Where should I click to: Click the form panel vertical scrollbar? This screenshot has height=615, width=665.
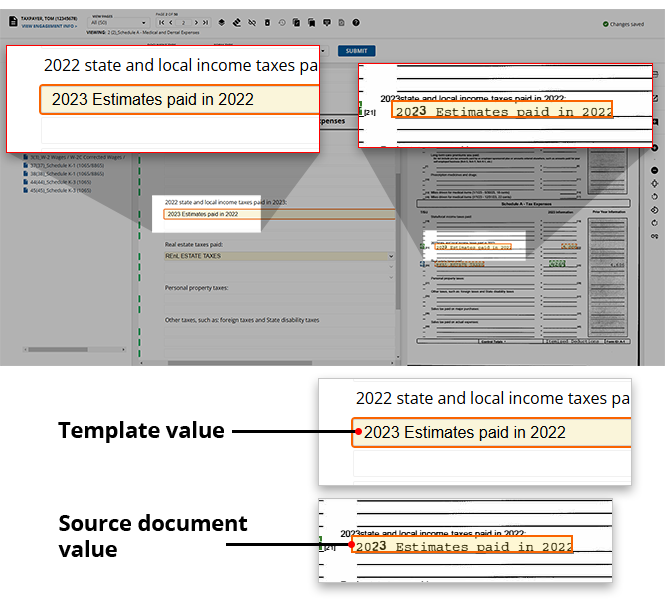click(398, 242)
